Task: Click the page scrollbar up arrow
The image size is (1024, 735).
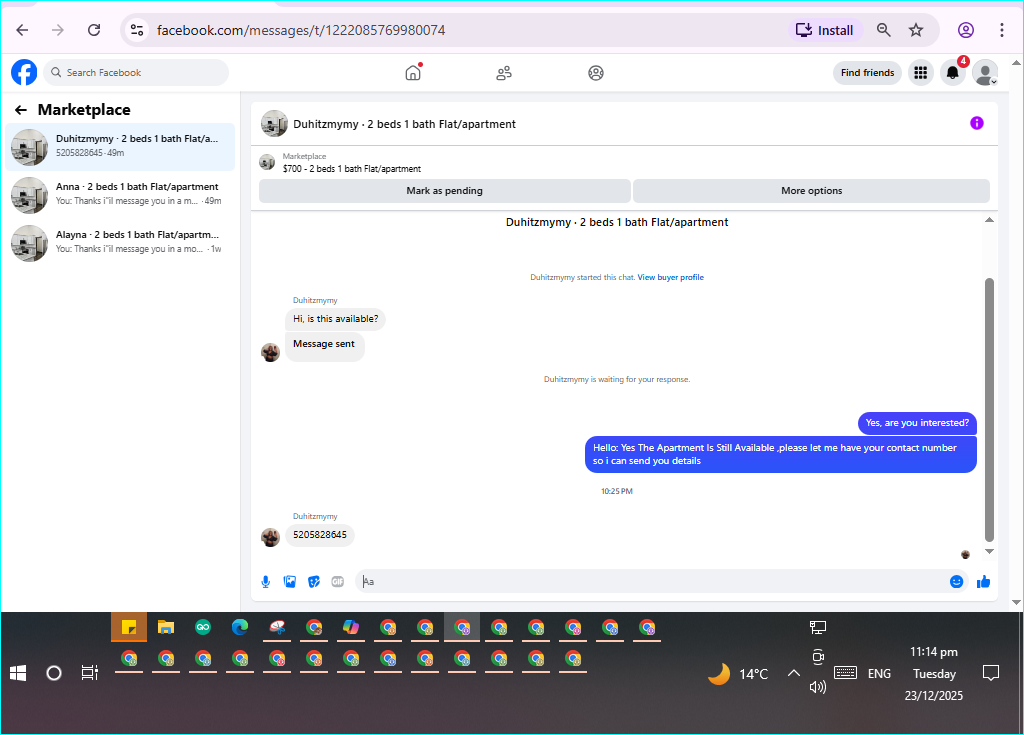Action: (1016, 64)
